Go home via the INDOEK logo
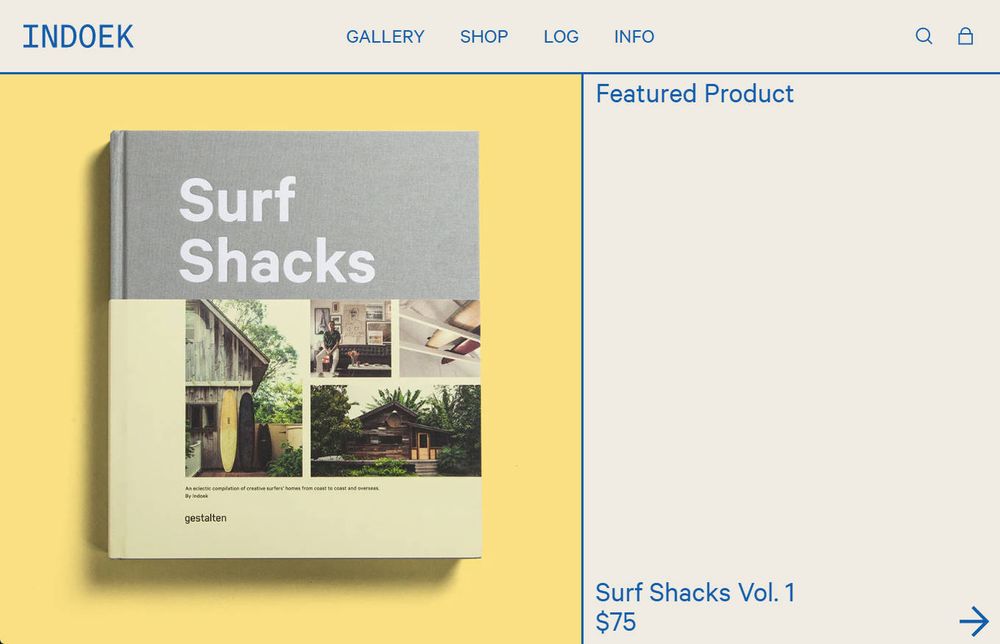The image size is (1000, 644). pyautogui.click(x=78, y=36)
